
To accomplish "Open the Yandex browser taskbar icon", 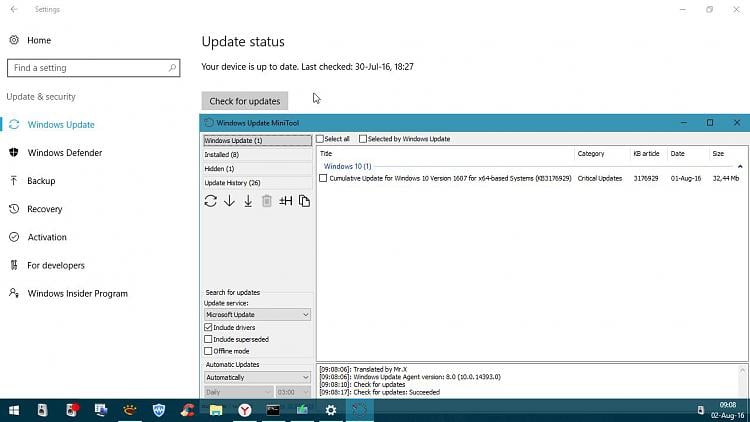I will (244, 410).
